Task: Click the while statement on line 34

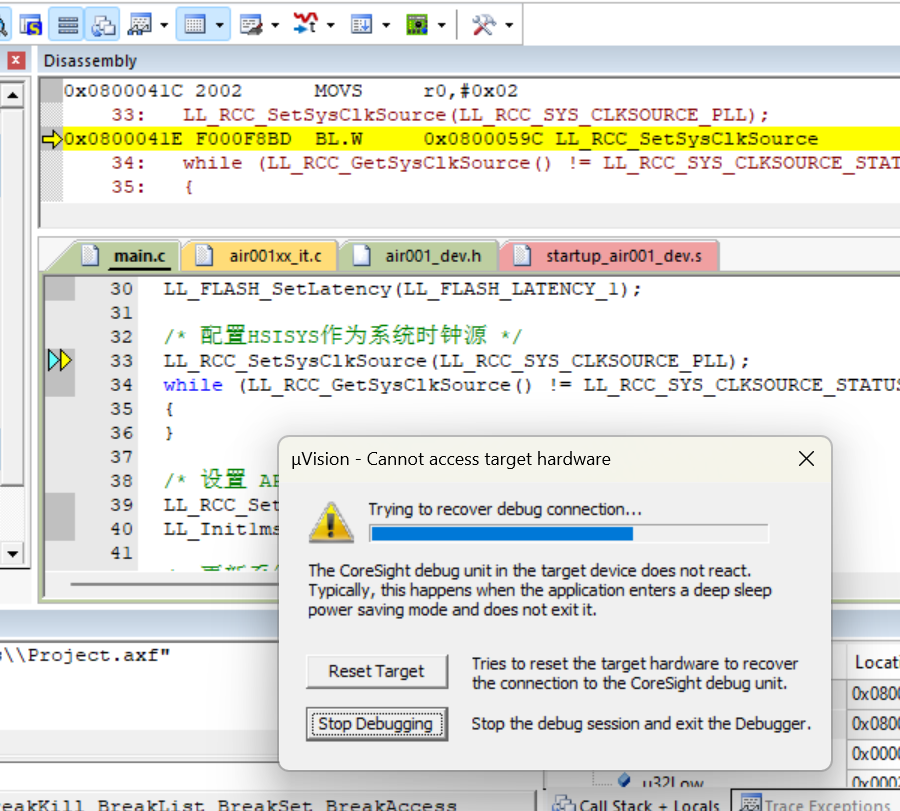Action: 531,385
